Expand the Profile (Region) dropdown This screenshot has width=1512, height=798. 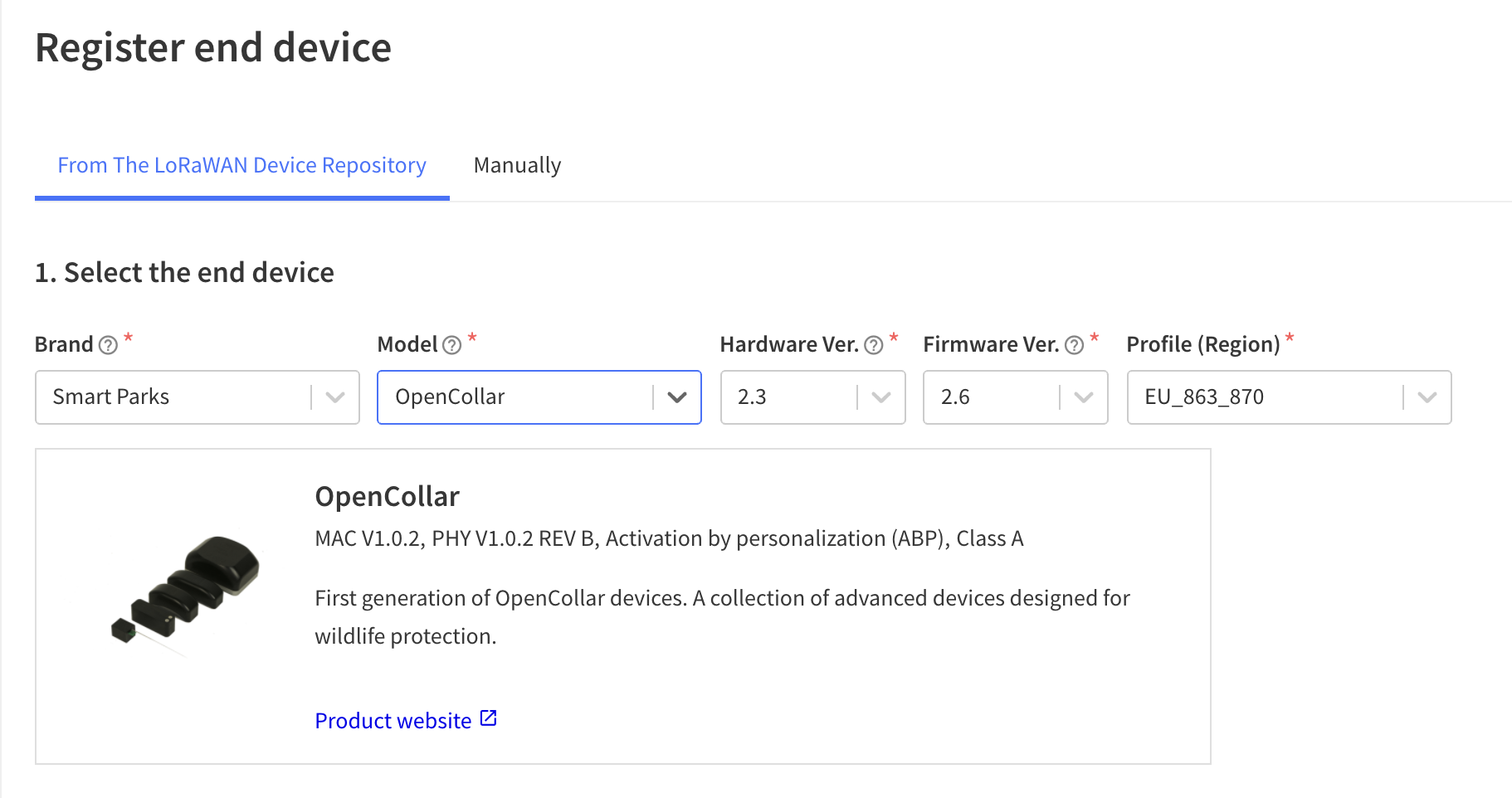click(x=1426, y=397)
